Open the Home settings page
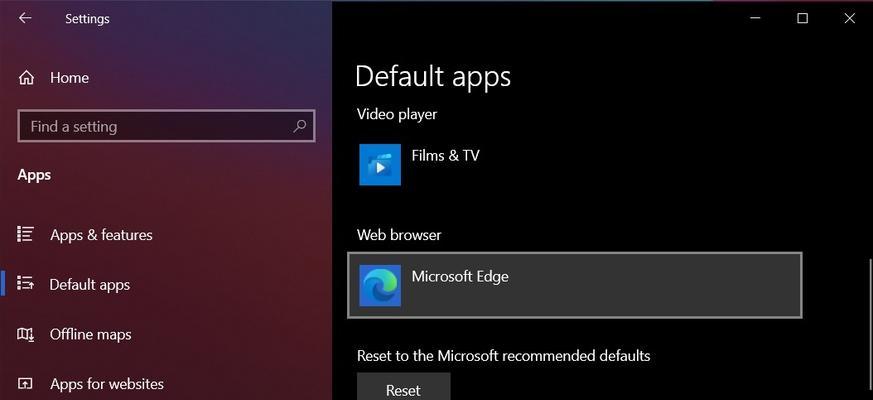This screenshot has width=873, height=400. coord(69,78)
